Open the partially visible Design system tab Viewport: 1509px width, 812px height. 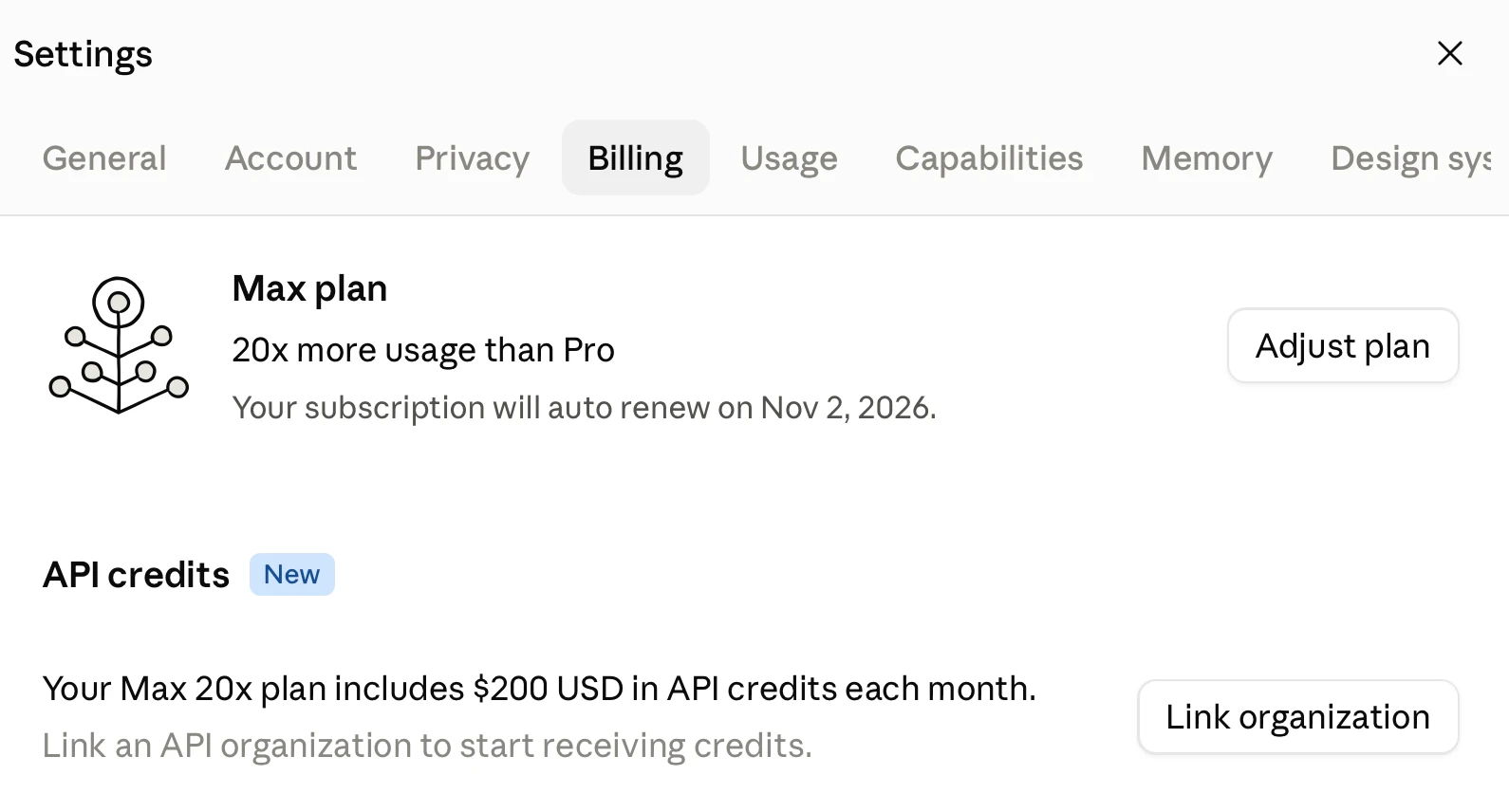[x=1410, y=157]
